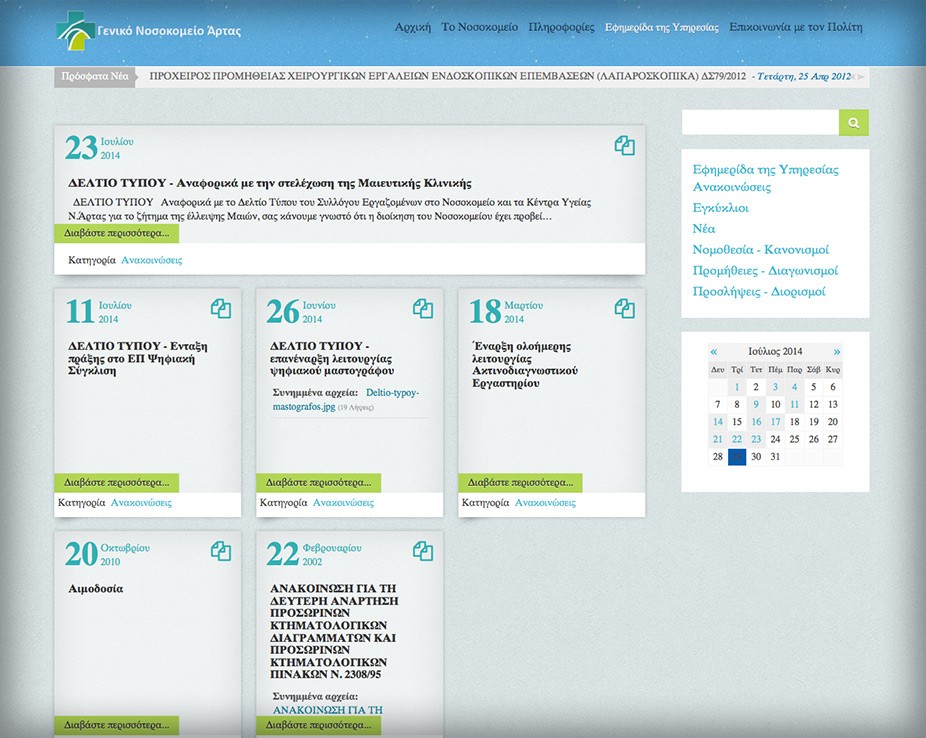Viewport: 926px width, 738px height.
Task: Select day 16 in the calendar
Action: click(756, 422)
